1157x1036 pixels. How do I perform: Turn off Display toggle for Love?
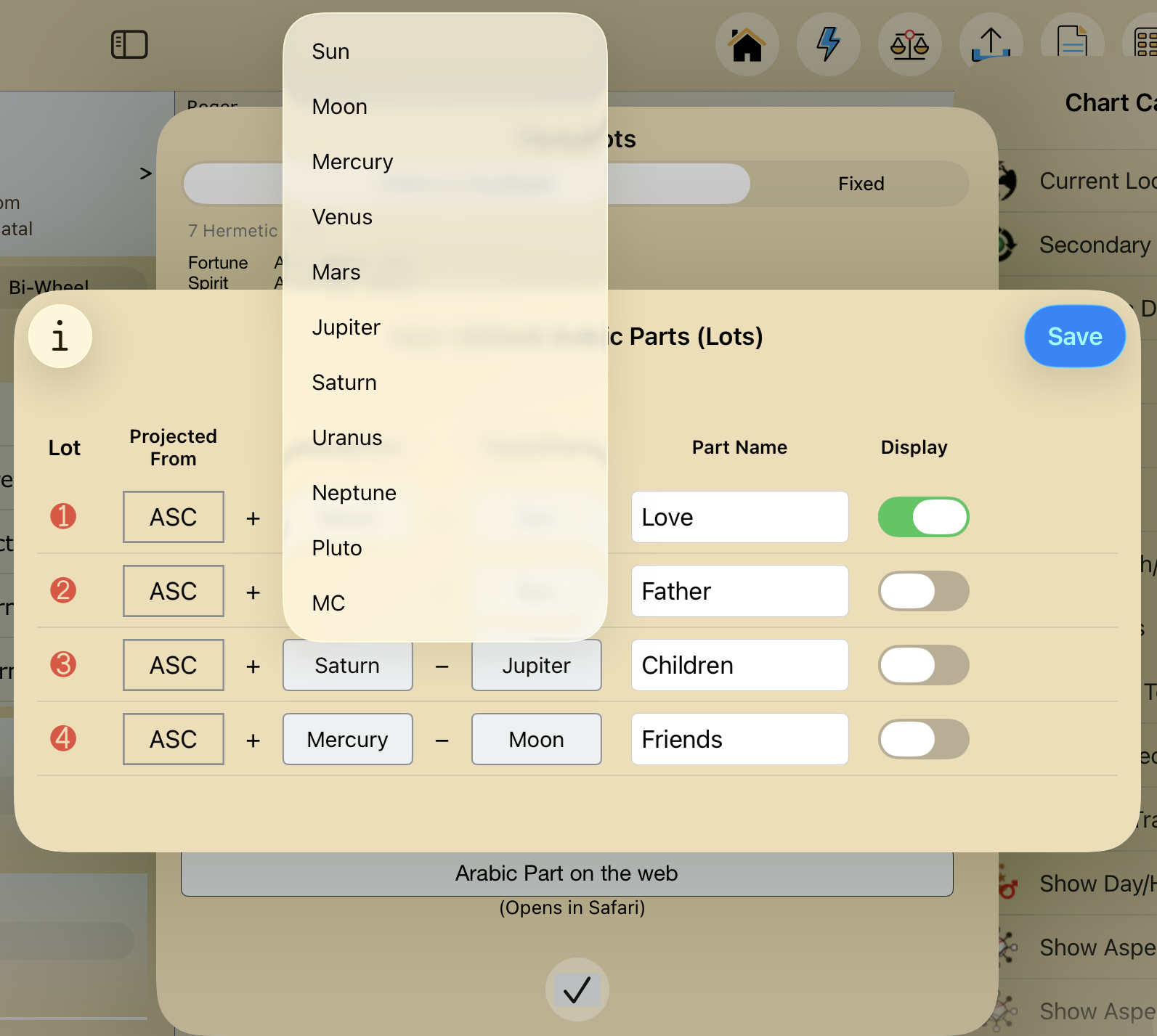924,517
